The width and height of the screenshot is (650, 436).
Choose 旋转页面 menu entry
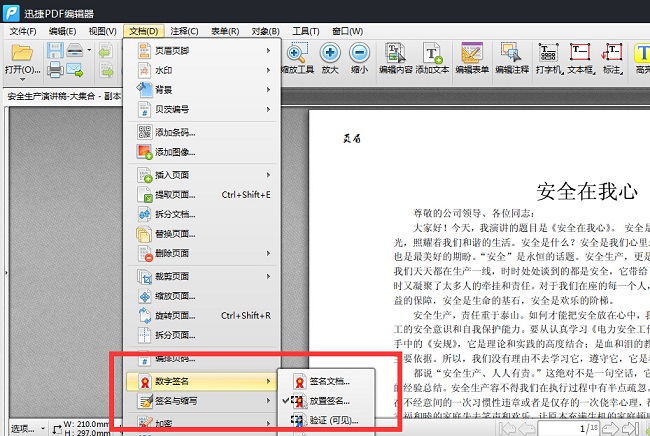202,315
